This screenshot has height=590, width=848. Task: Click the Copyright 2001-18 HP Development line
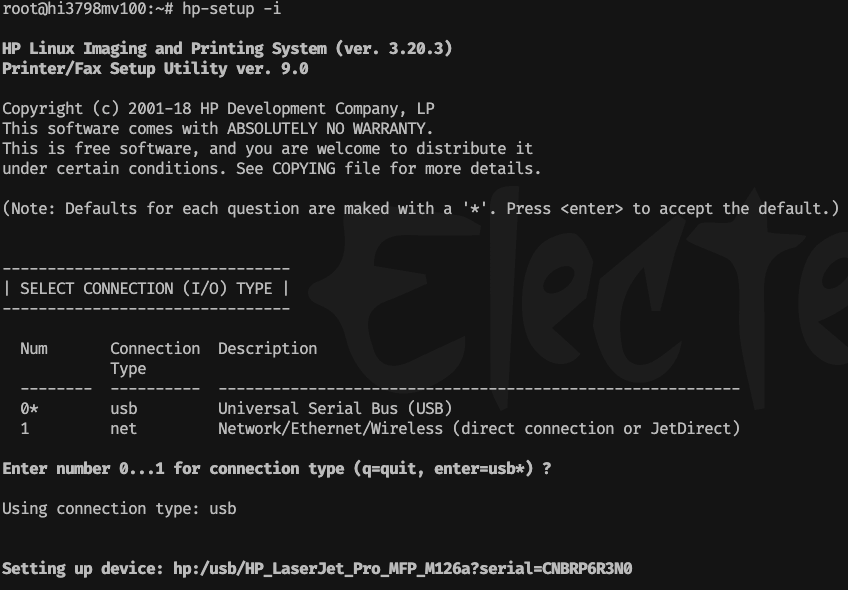point(218,108)
